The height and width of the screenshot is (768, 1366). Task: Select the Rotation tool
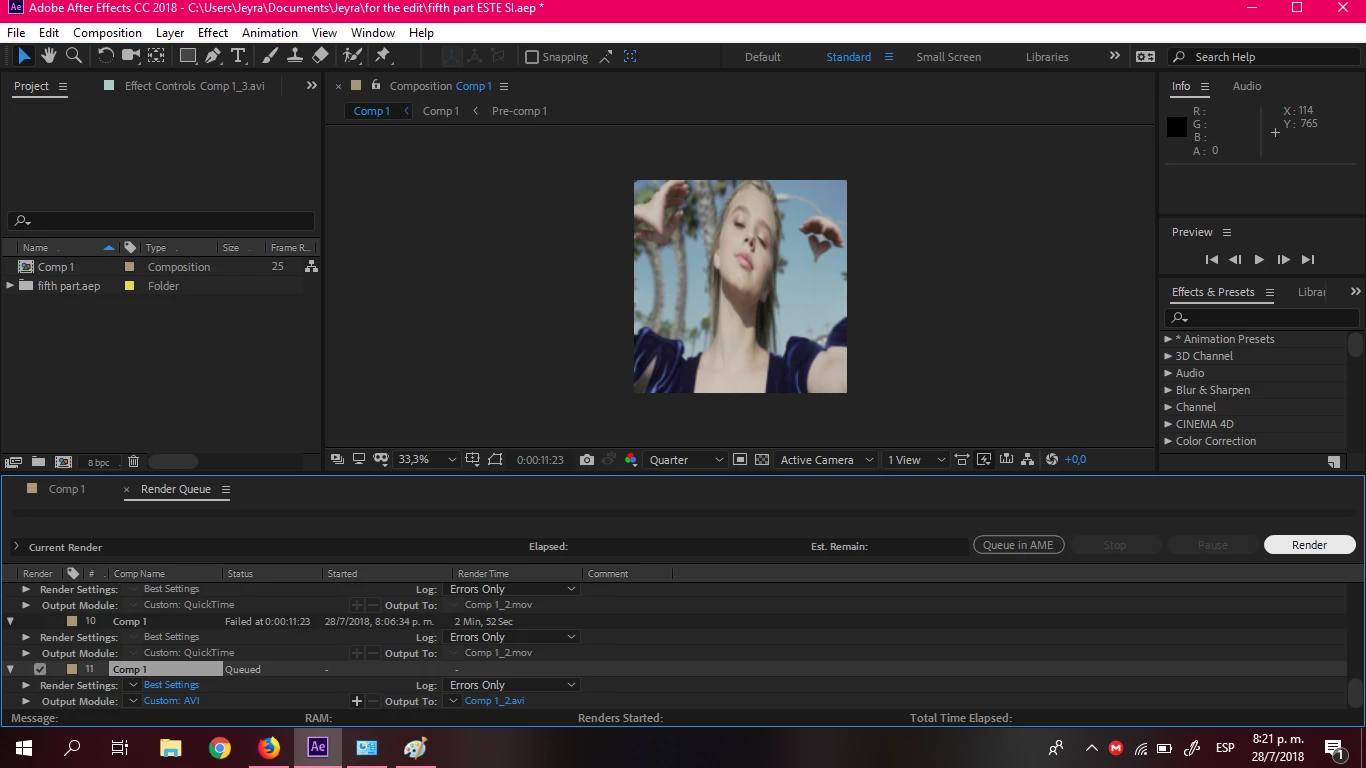(x=105, y=56)
